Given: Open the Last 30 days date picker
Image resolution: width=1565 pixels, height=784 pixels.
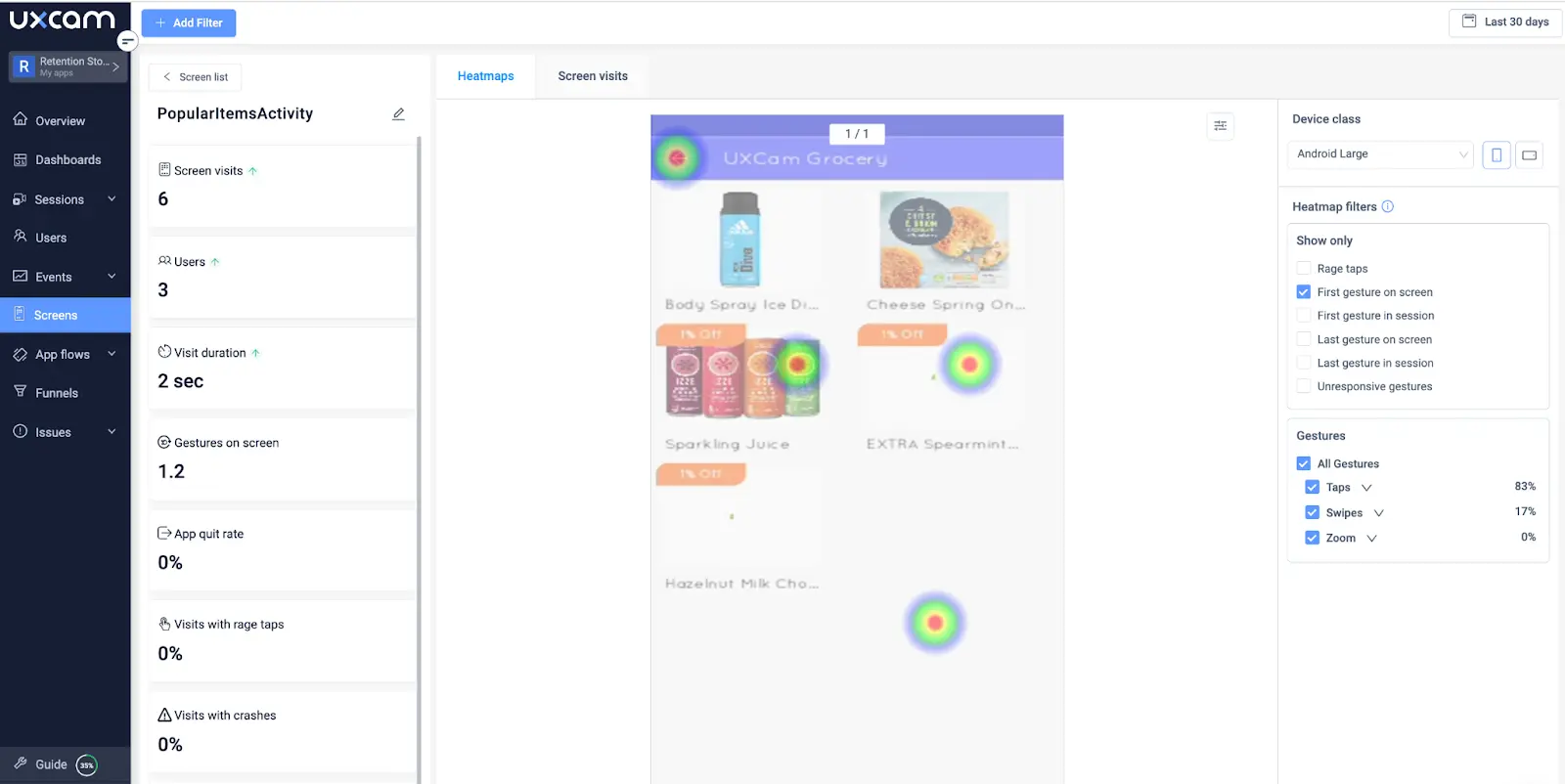Looking at the screenshot, I should pyautogui.click(x=1505, y=22).
